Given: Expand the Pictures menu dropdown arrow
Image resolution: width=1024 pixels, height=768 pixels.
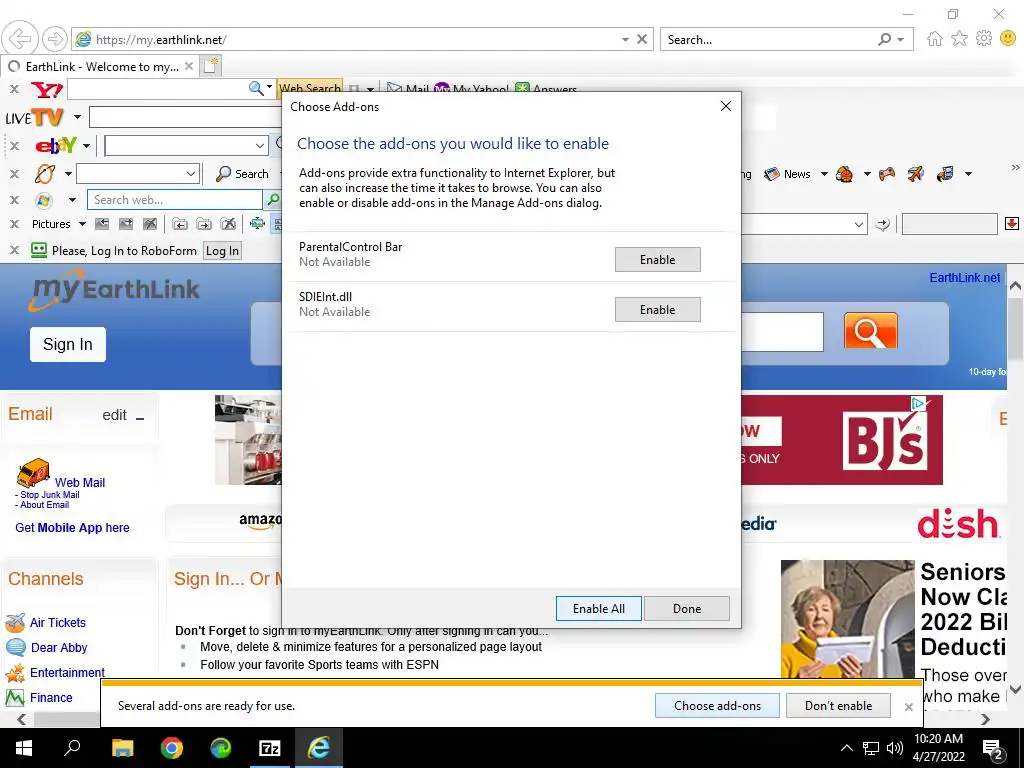Looking at the screenshot, I should (x=82, y=224).
